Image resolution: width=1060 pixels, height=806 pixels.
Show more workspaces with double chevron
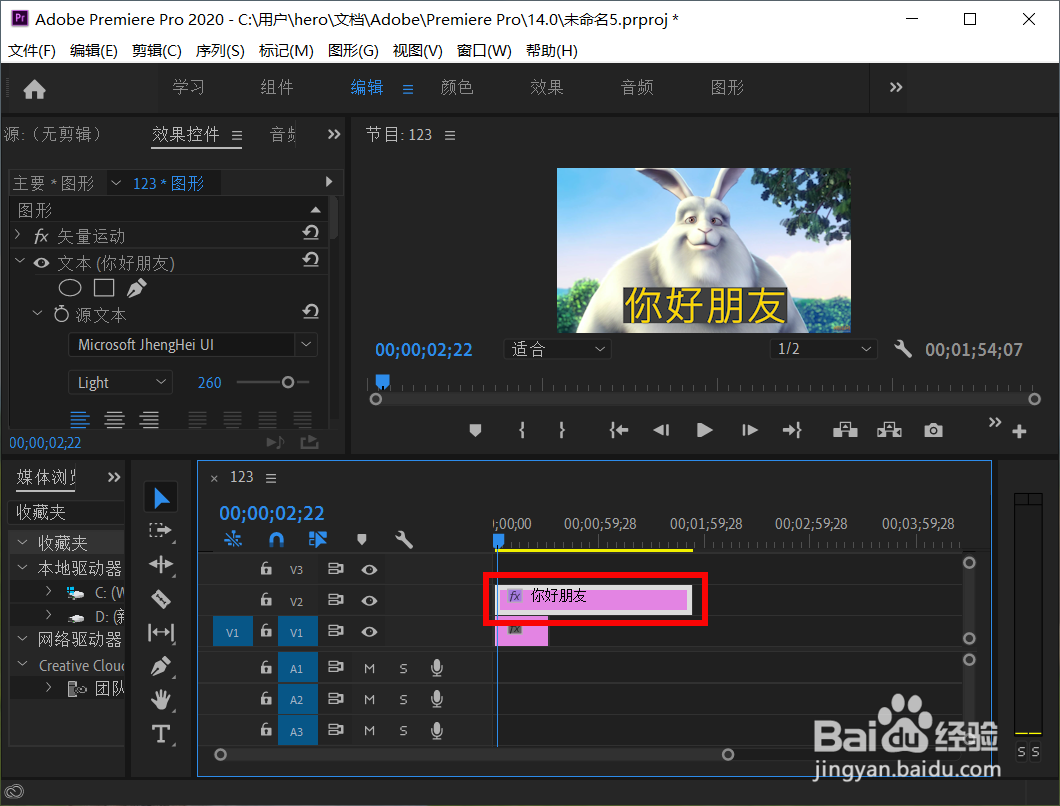click(896, 87)
